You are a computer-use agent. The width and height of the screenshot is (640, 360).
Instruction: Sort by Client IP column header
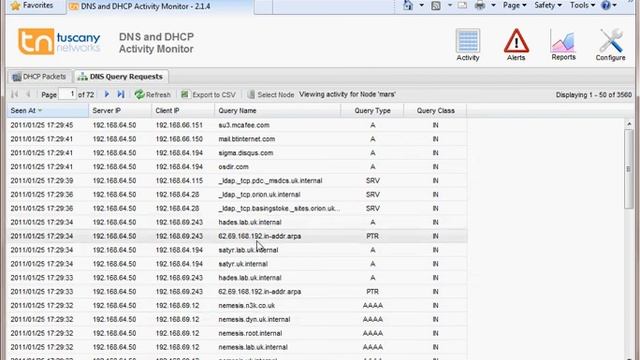pyautogui.click(x=183, y=111)
